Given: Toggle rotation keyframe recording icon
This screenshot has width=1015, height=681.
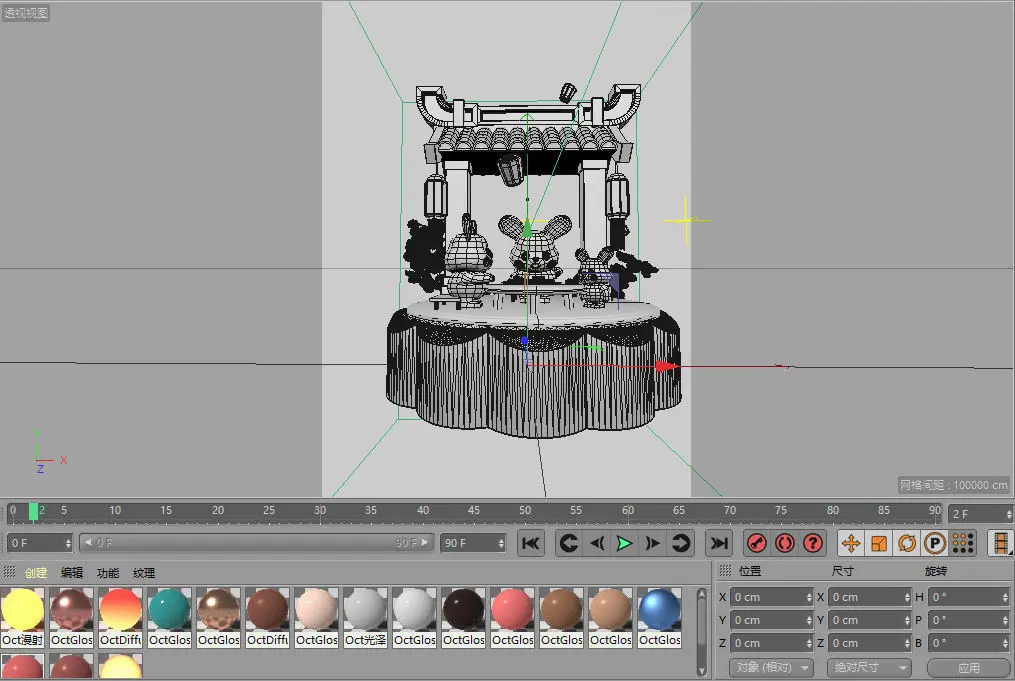Looking at the screenshot, I should tap(907, 543).
